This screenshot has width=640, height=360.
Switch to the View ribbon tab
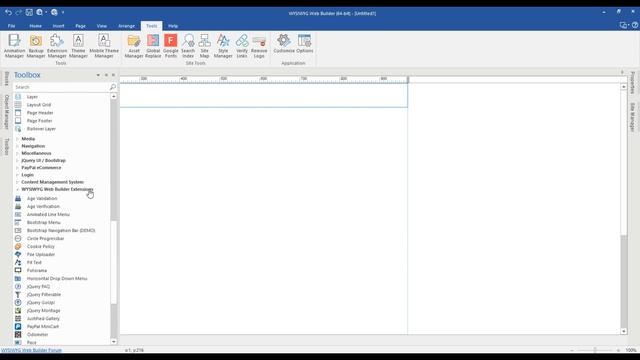tap(102, 26)
